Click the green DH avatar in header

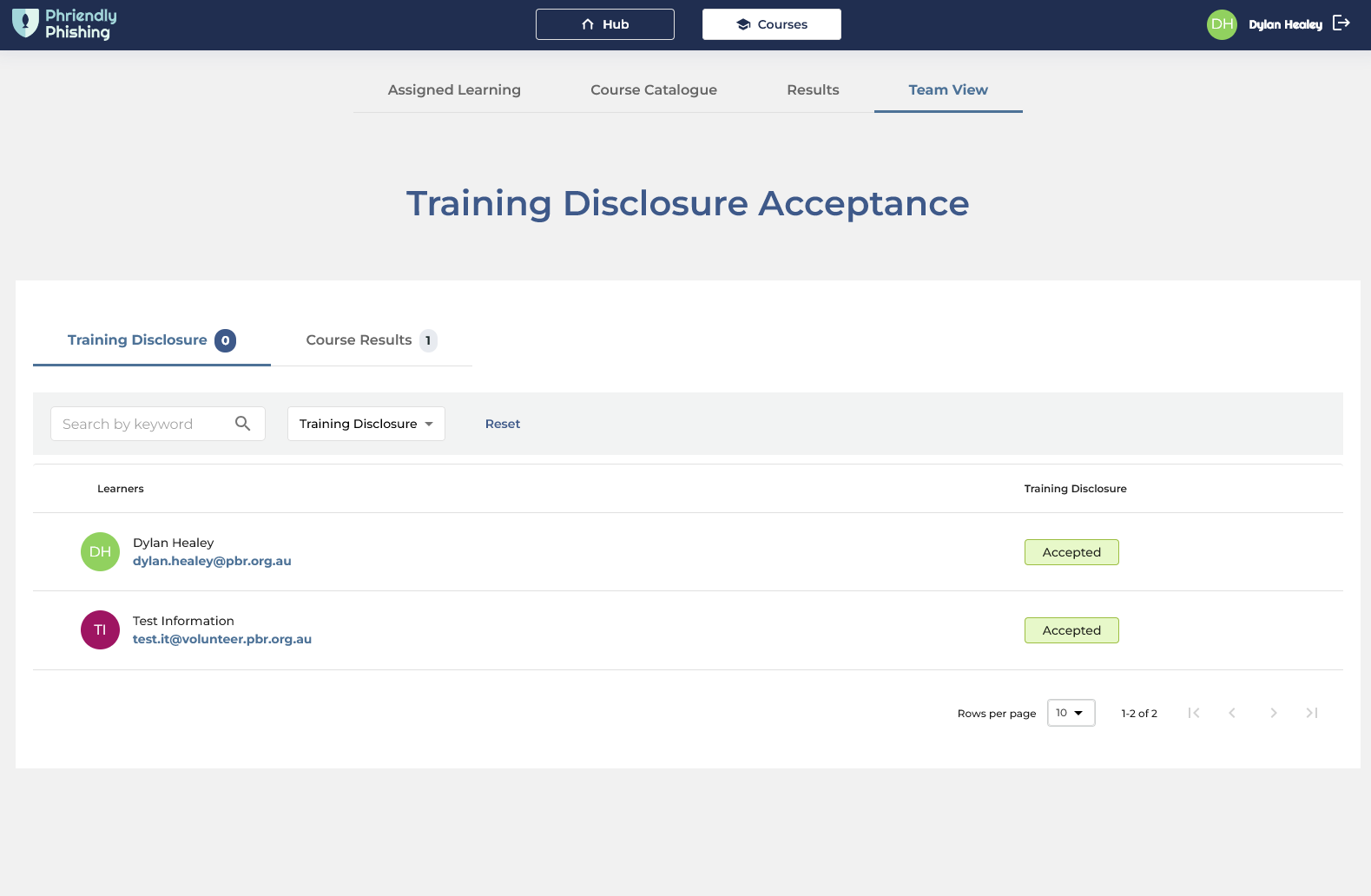pos(1222,24)
